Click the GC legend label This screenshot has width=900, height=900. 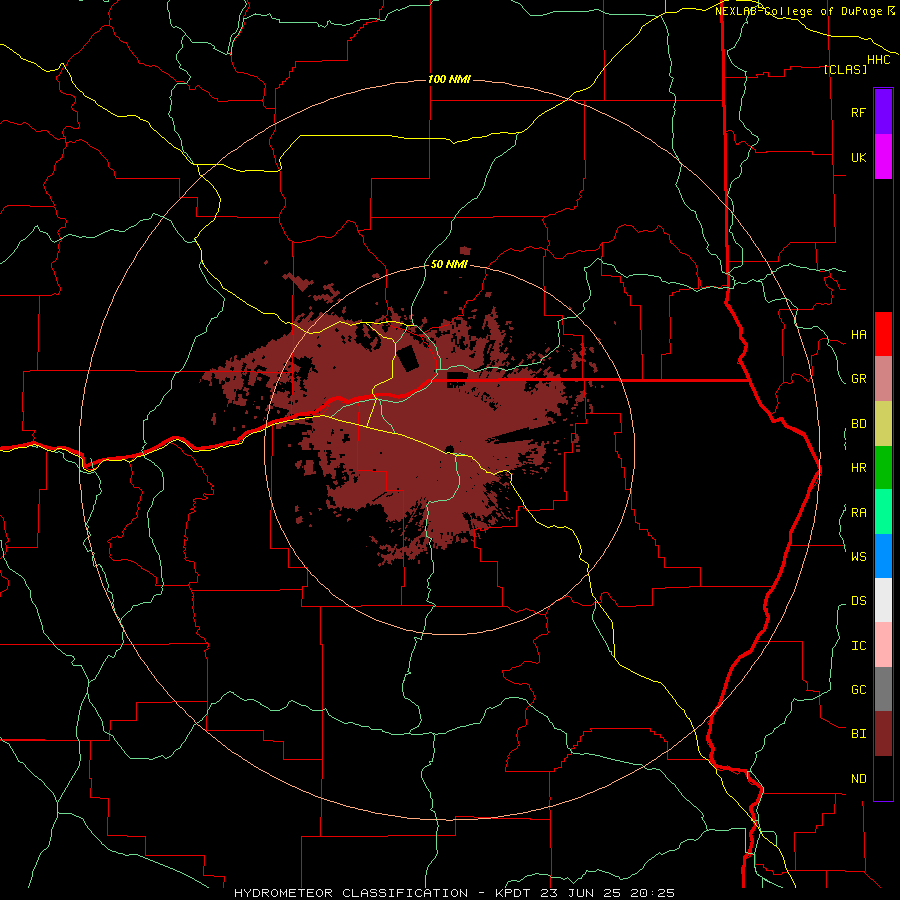(x=858, y=690)
